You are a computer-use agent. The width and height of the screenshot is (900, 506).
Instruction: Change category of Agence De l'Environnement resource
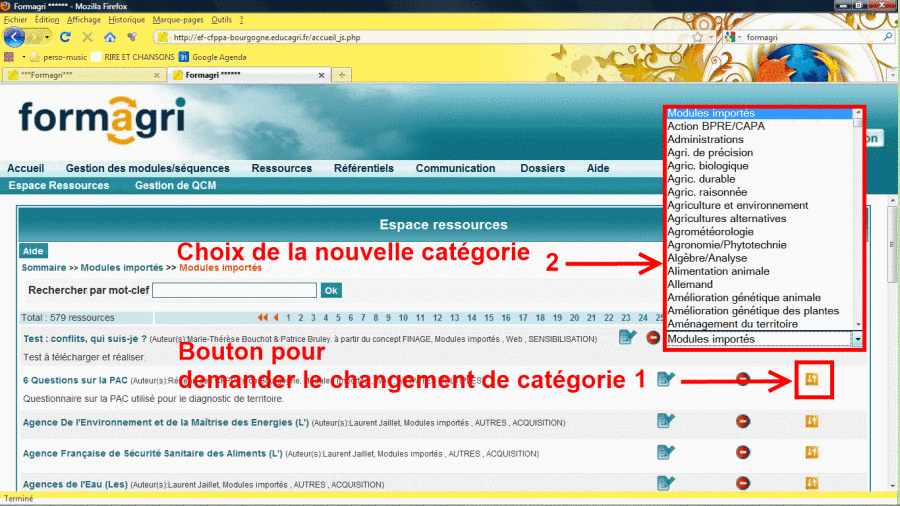(x=812, y=422)
